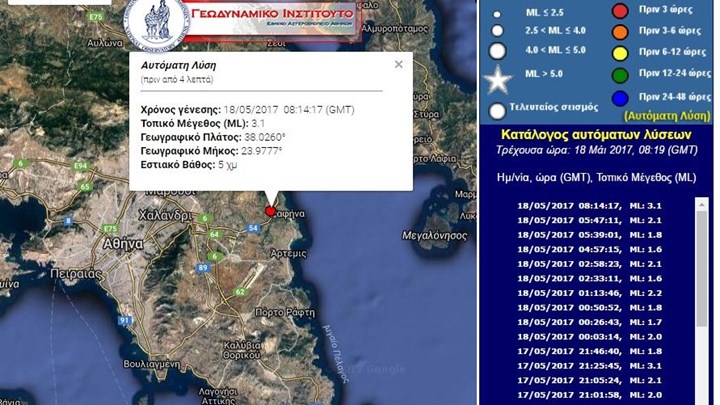Image resolution: width=720 pixels, height=405 pixels.
Task: Click the orange 'Πριν 3-6 ώρες' legend circle
Action: 620,32
